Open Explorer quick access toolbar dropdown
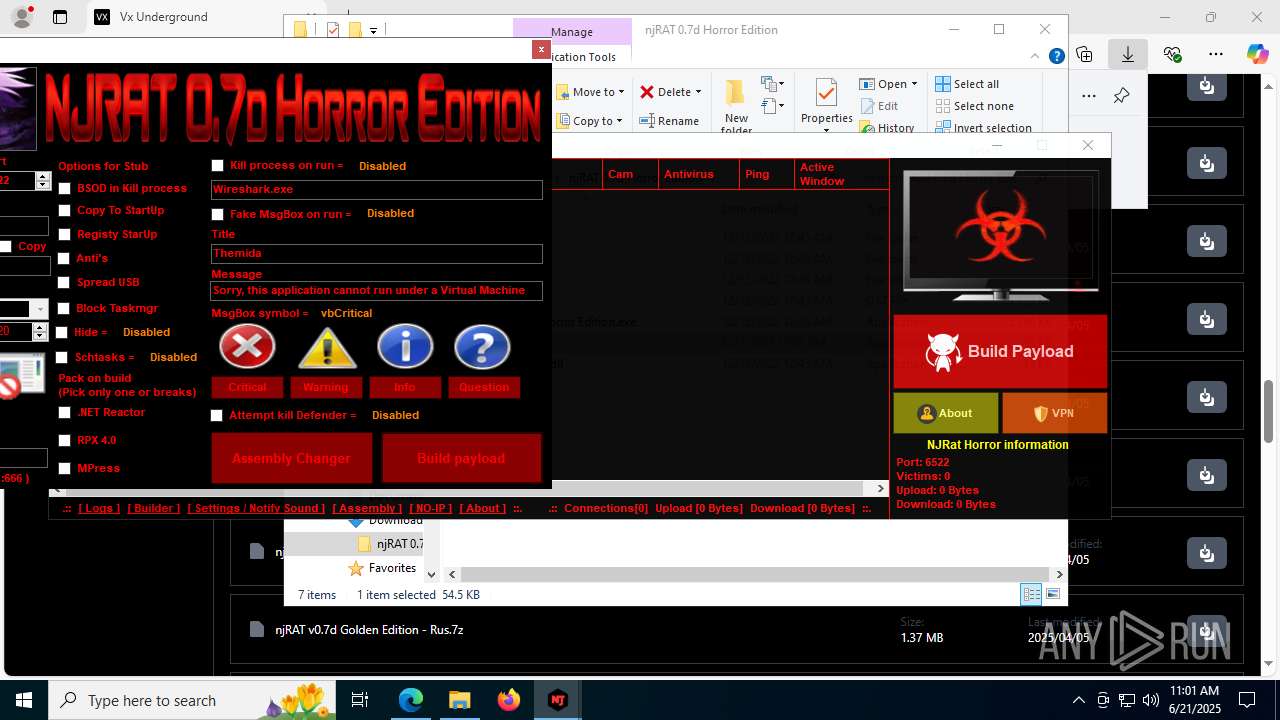The width and height of the screenshot is (1280, 720). [373, 30]
